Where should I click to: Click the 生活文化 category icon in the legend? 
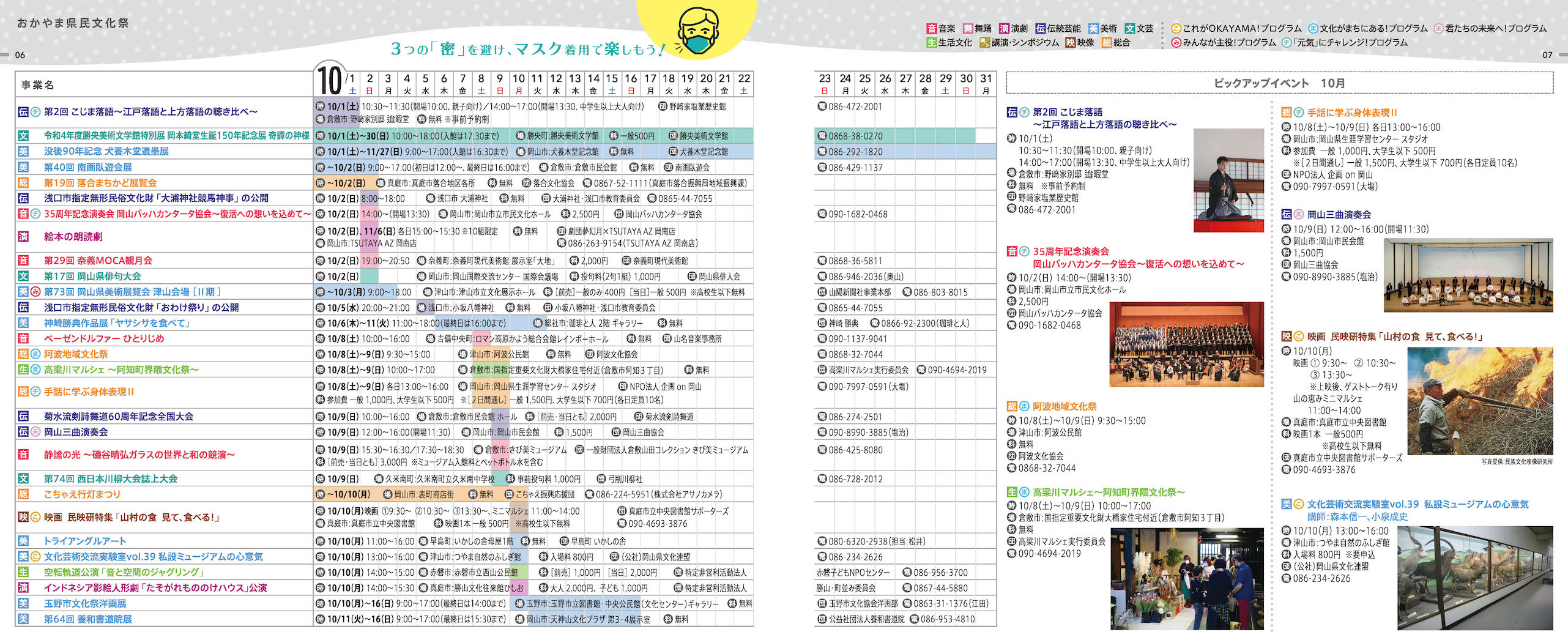point(931,42)
